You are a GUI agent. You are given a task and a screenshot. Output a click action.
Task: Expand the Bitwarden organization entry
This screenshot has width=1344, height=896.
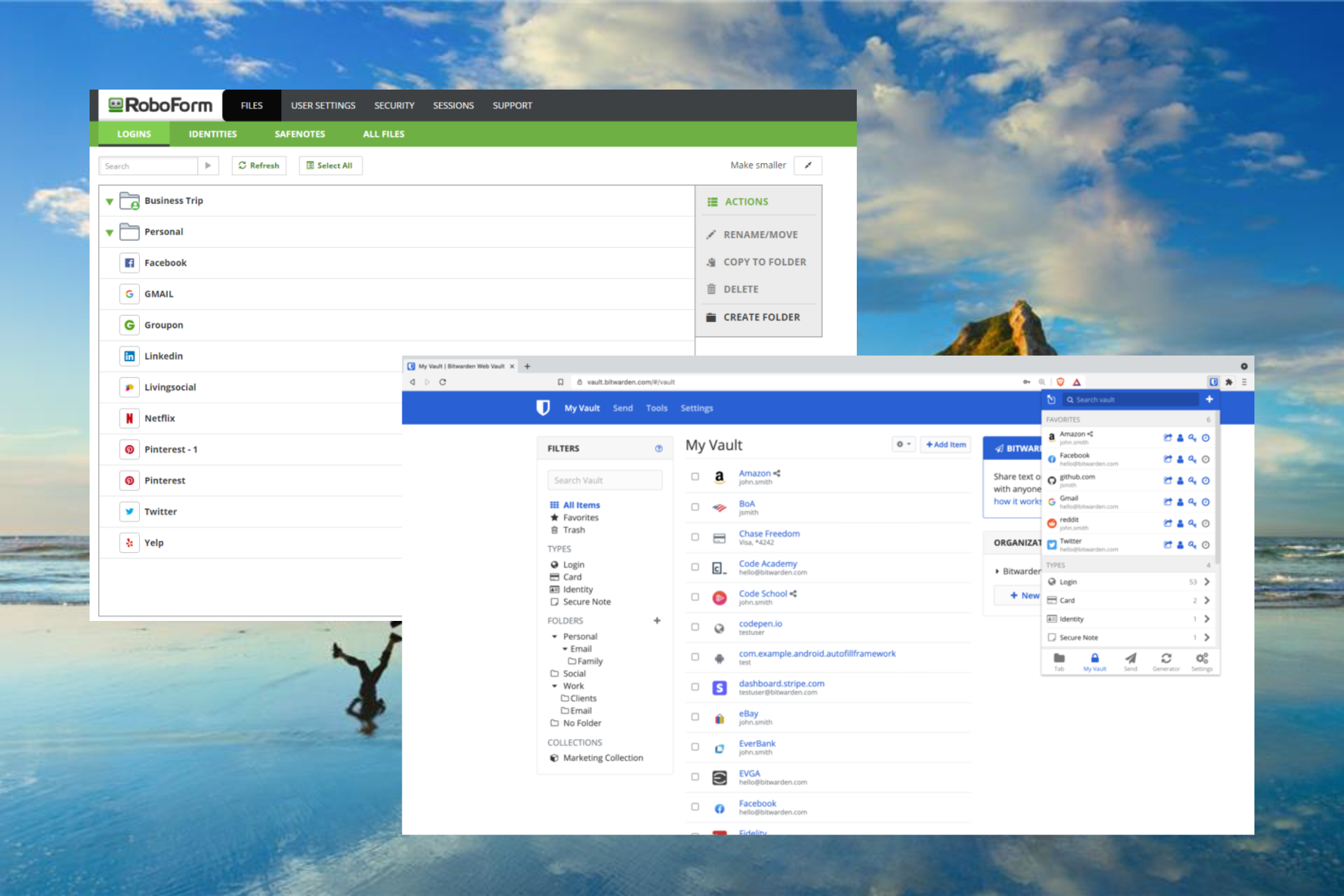click(x=997, y=572)
